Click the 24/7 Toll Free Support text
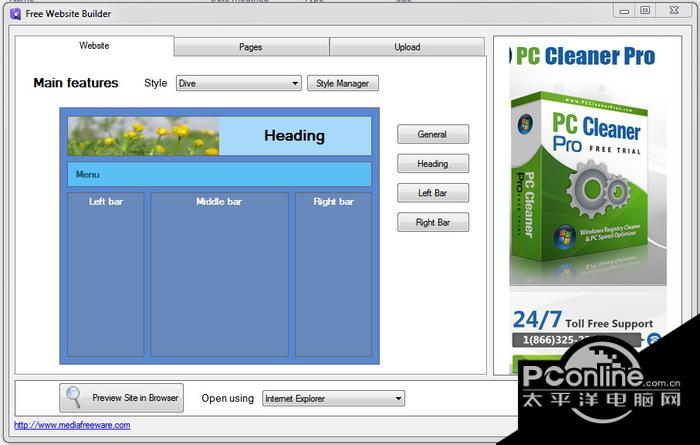 pos(583,320)
